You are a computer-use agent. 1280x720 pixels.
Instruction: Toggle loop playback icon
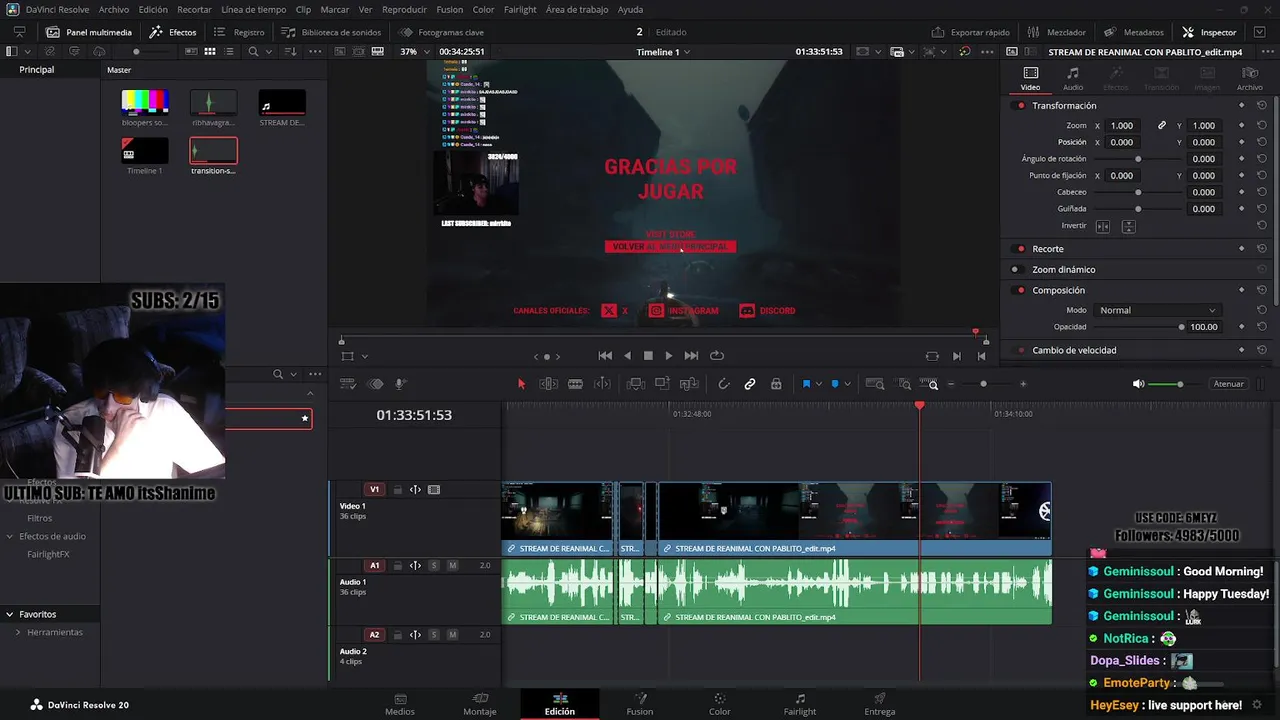(x=717, y=356)
